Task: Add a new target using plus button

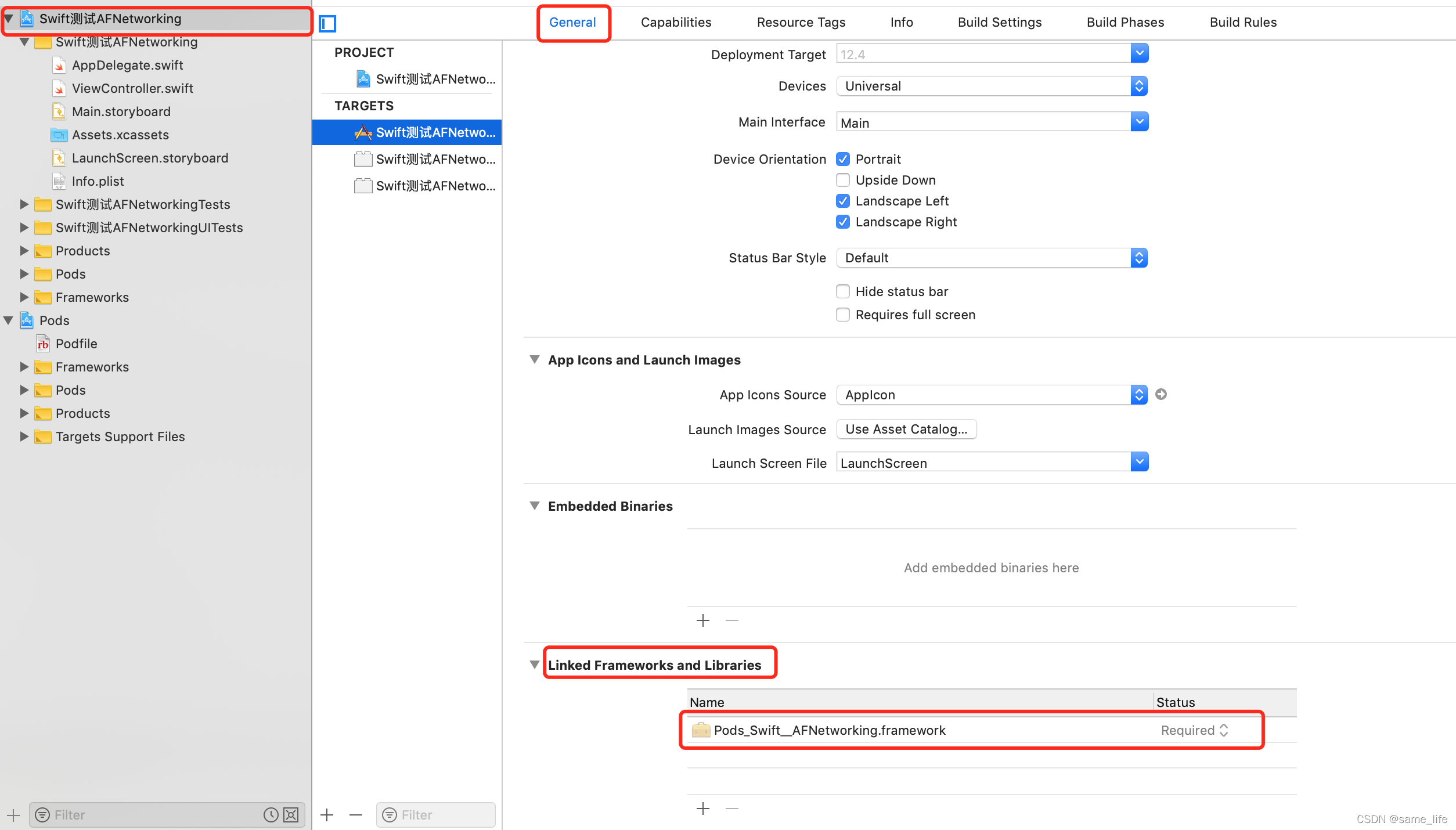Action: tap(327, 815)
